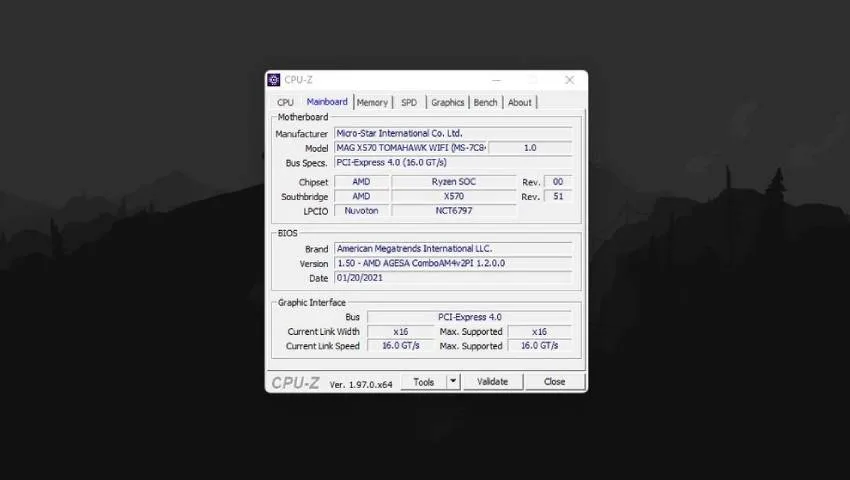The height and width of the screenshot is (480, 850).
Task: Select the Manufacturer field Micro-Star International
Action: (453, 133)
